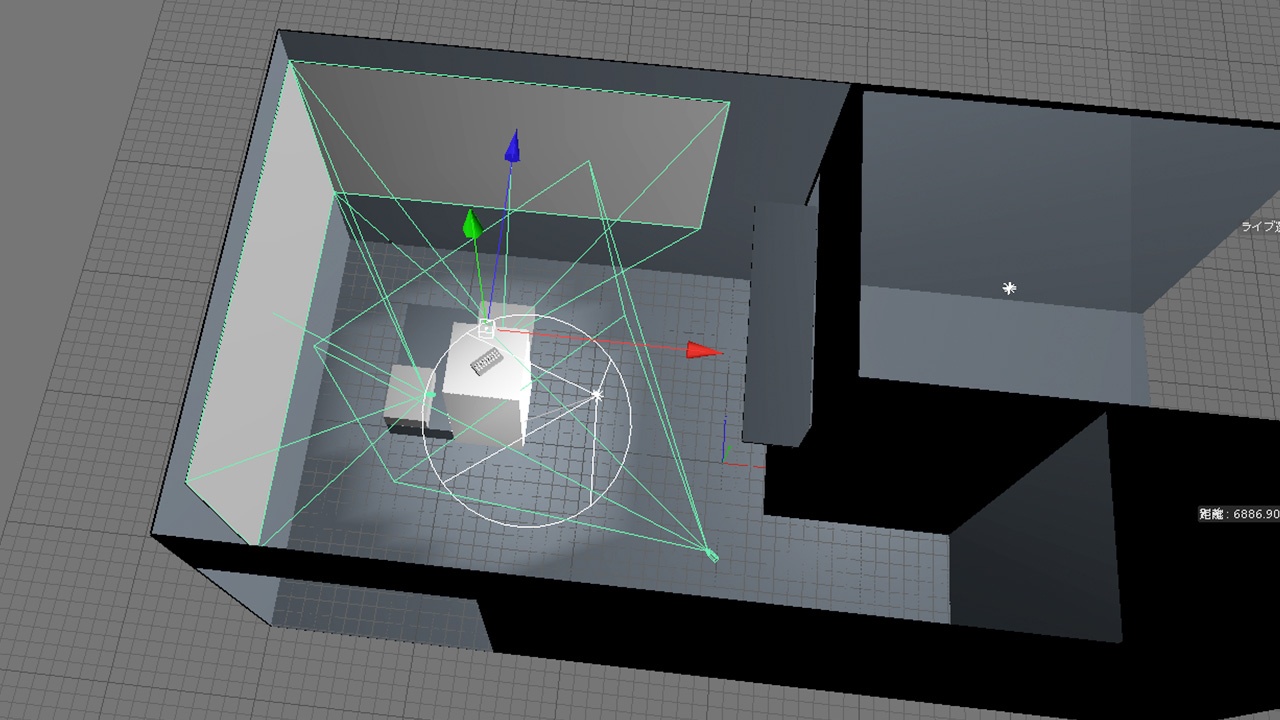Grab the red X-axis gizmo arrow

pos(704,350)
